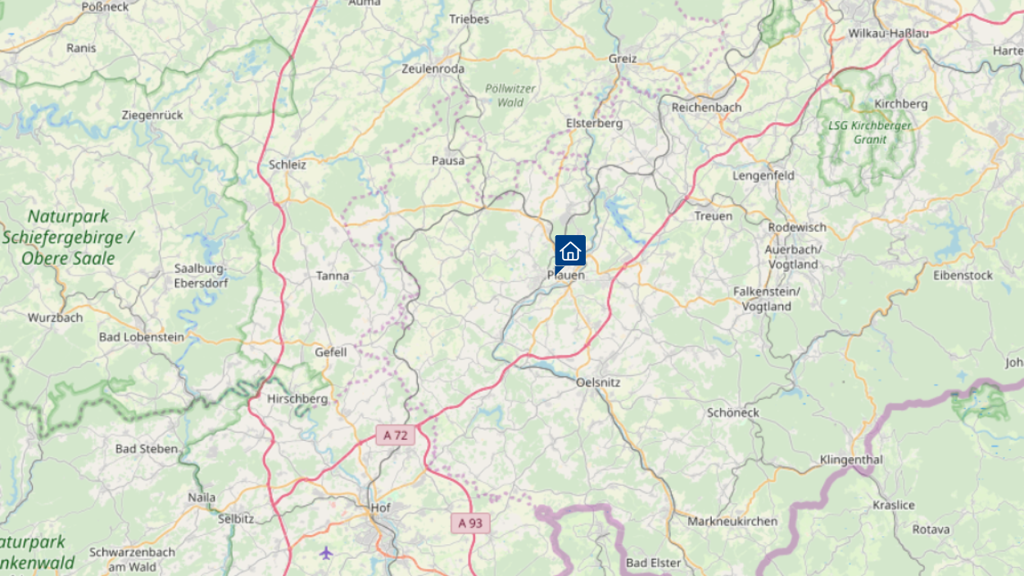This screenshot has width=1024, height=576.
Task: Select the Plauen city label
Action: (566, 276)
